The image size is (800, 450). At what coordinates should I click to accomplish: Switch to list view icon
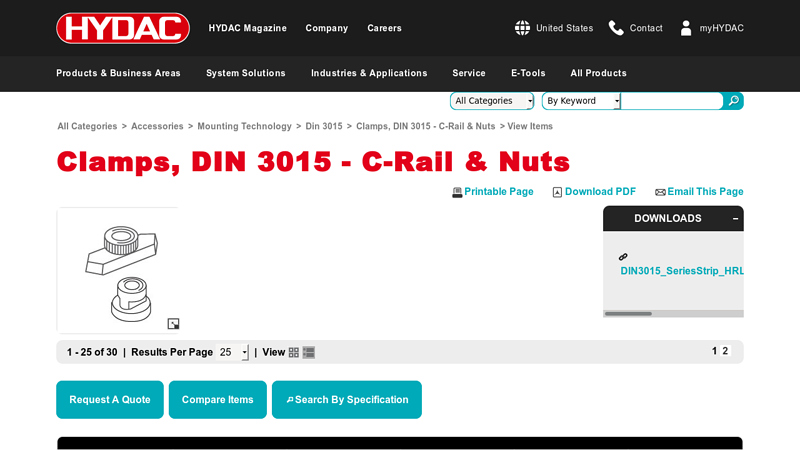point(309,352)
